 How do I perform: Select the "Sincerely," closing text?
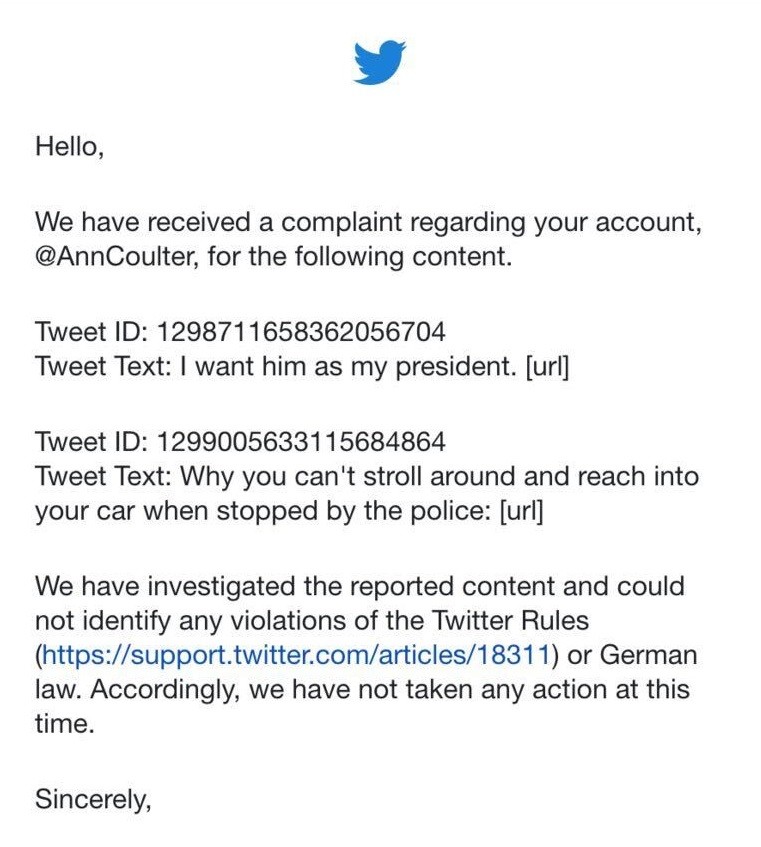(93, 799)
